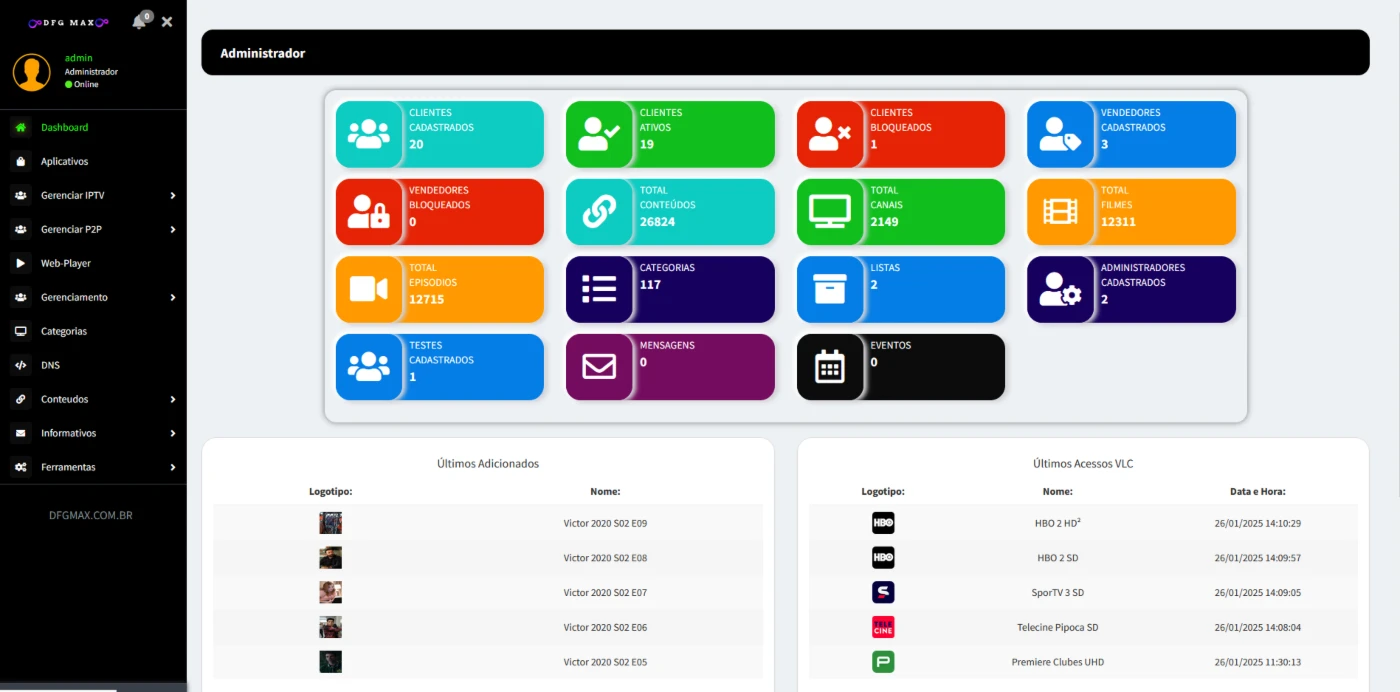Click the admin user avatar
1400x692 pixels.
(32, 72)
